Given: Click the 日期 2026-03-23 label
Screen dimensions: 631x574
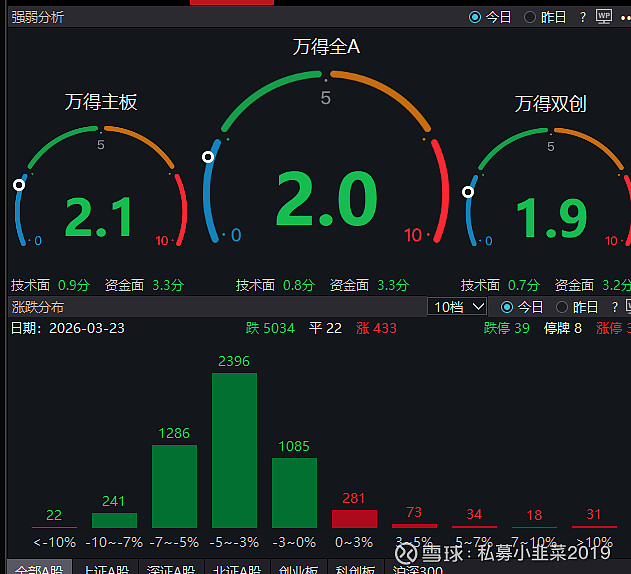Looking at the screenshot, I should point(68,328).
